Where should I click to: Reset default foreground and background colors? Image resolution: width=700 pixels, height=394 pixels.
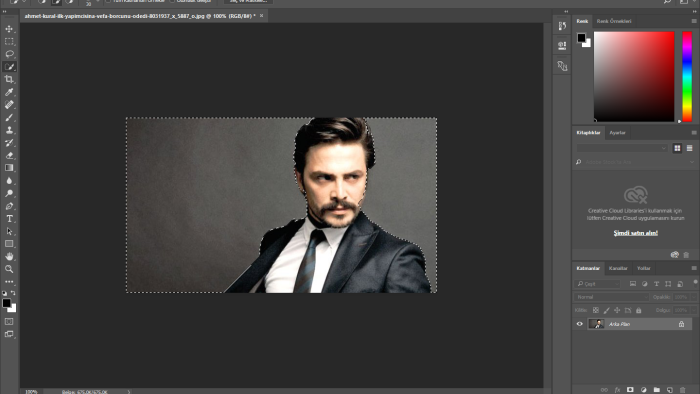tap(4, 293)
